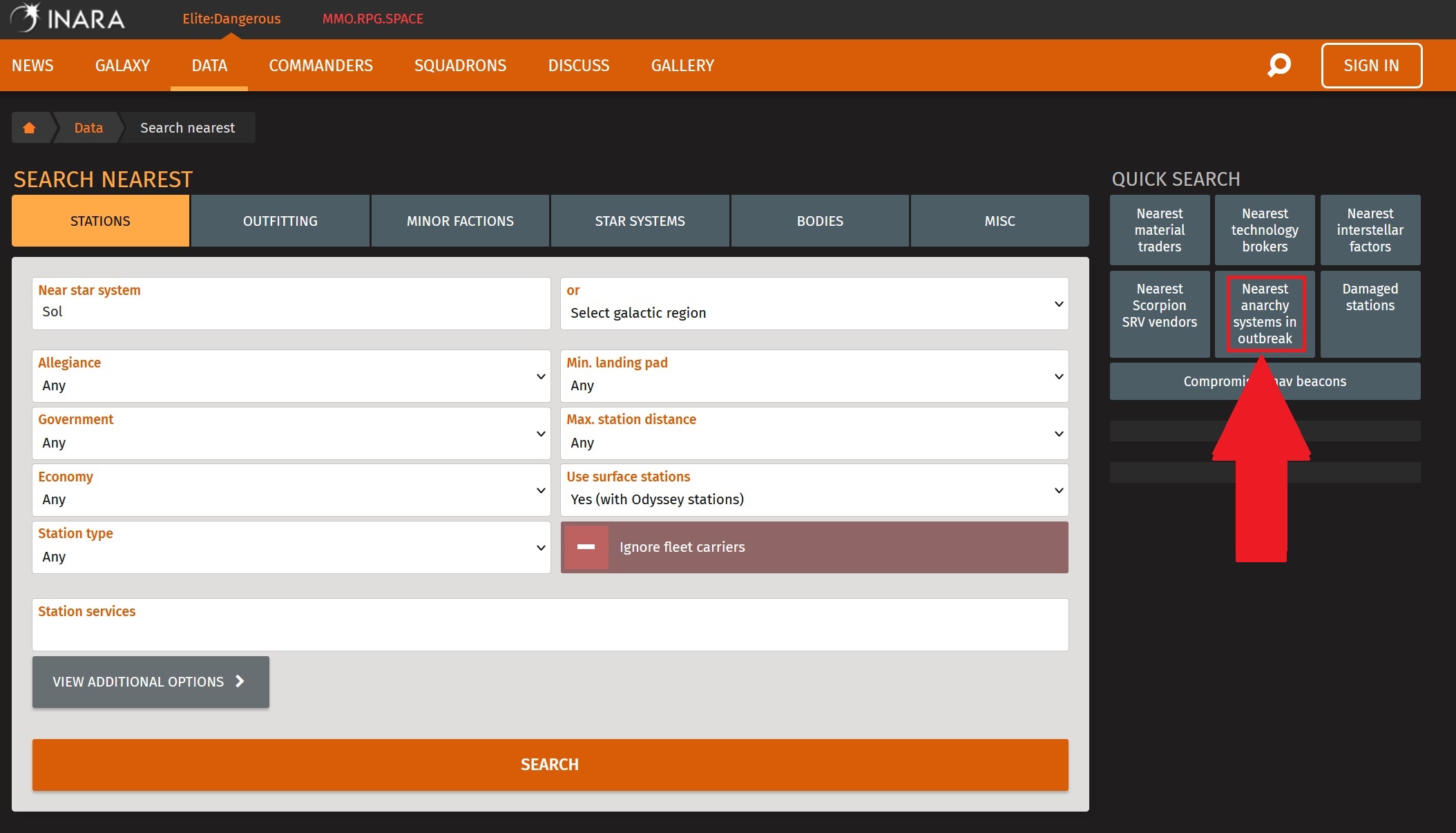This screenshot has width=1456, height=833.
Task: Click the Search nearest breadcrumb
Action: coord(187,128)
